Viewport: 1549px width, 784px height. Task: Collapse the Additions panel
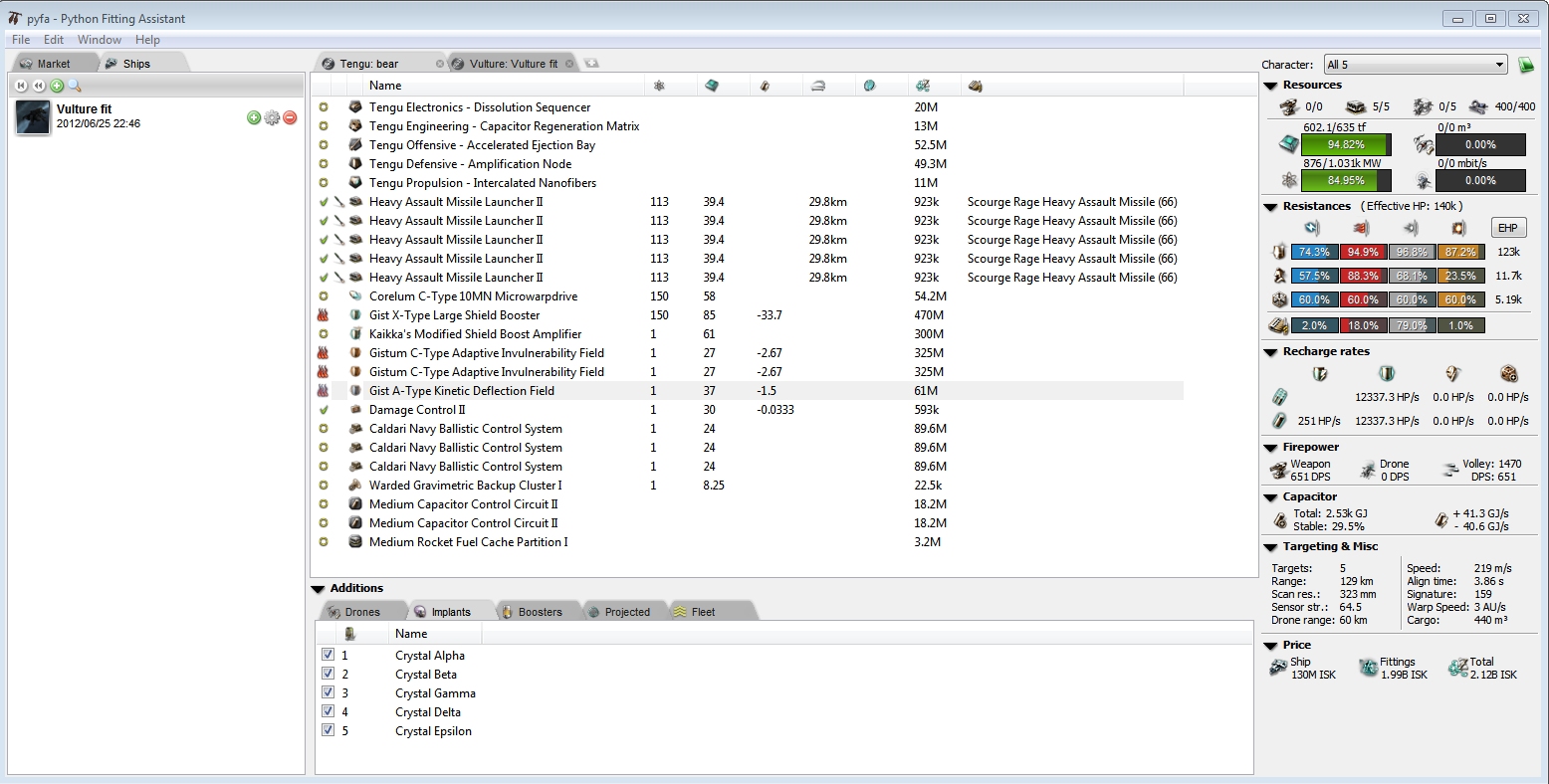(319, 589)
